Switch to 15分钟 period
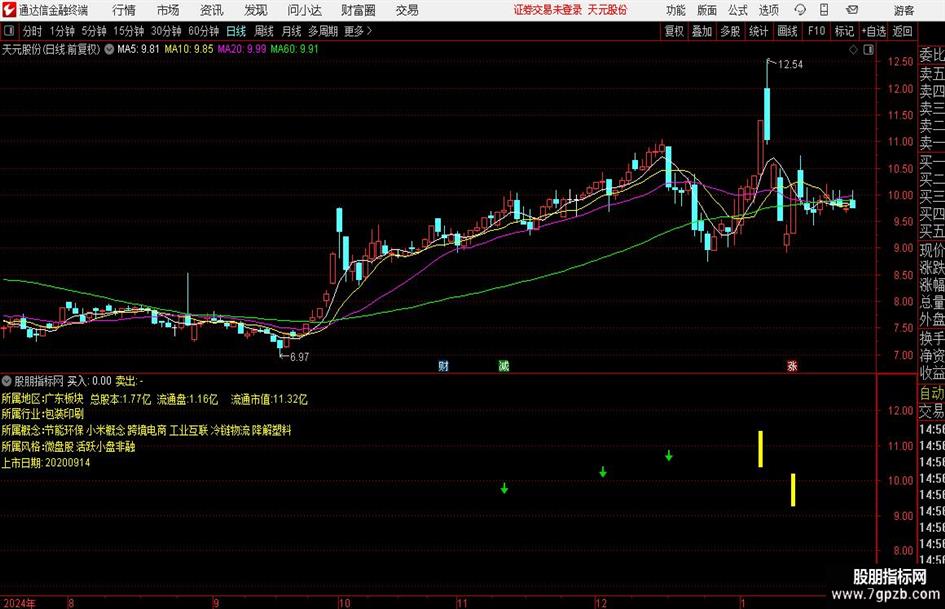The width and height of the screenshot is (945, 609). tap(129, 31)
